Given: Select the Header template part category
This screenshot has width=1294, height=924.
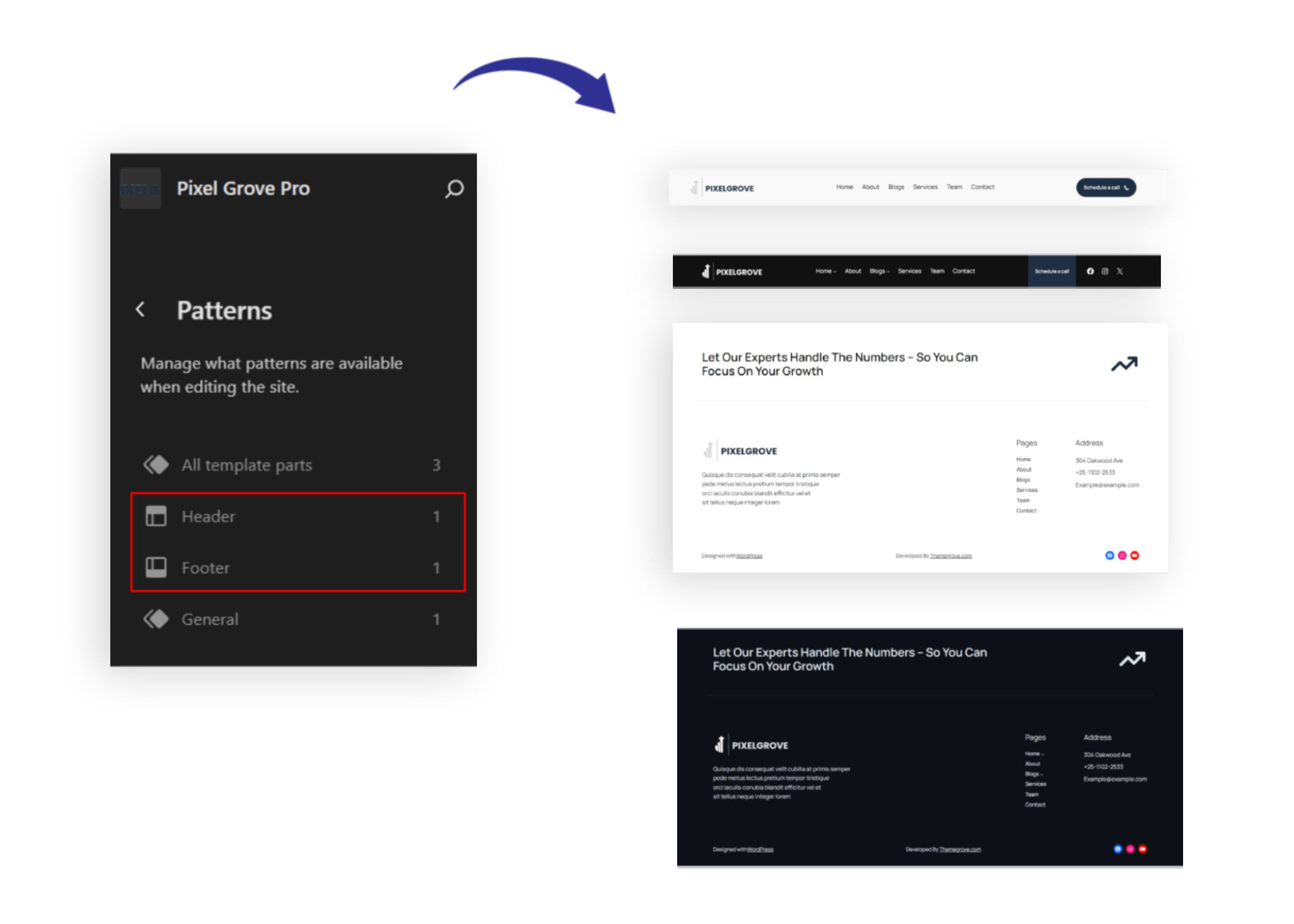Looking at the screenshot, I should click(208, 516).
